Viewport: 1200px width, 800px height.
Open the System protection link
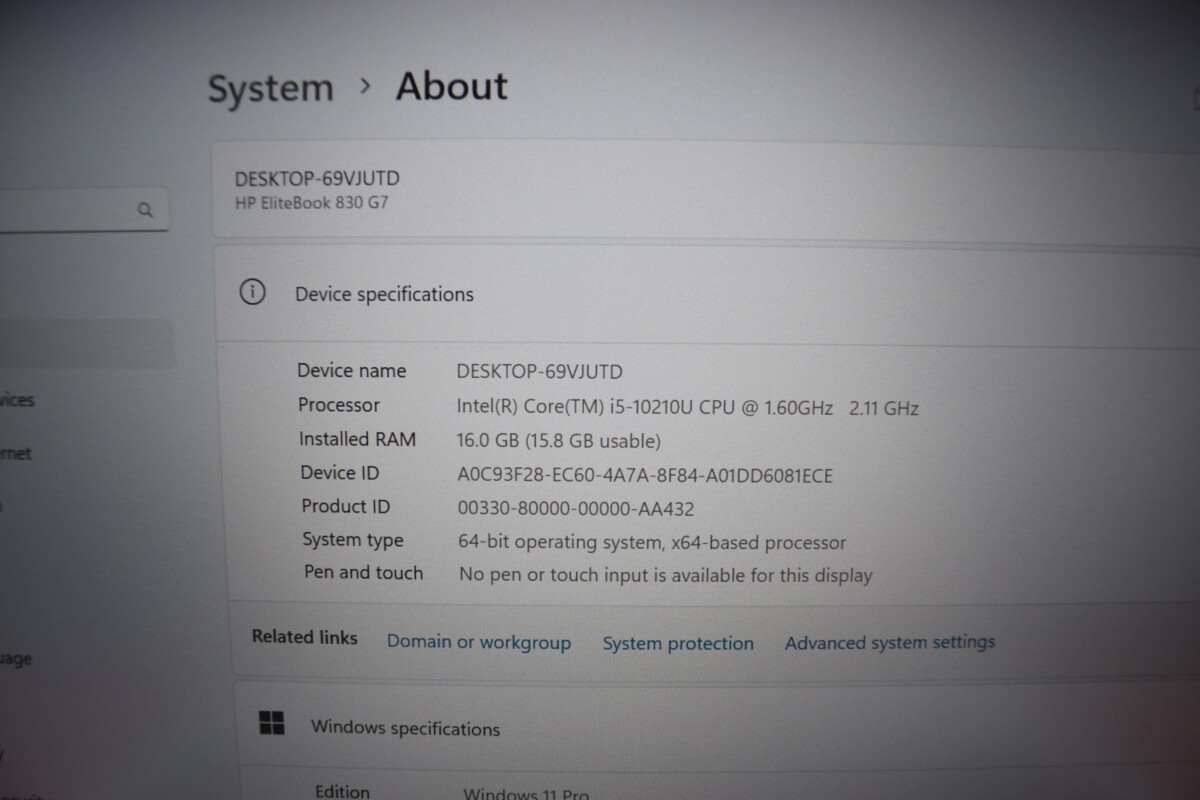coord(678,644)
